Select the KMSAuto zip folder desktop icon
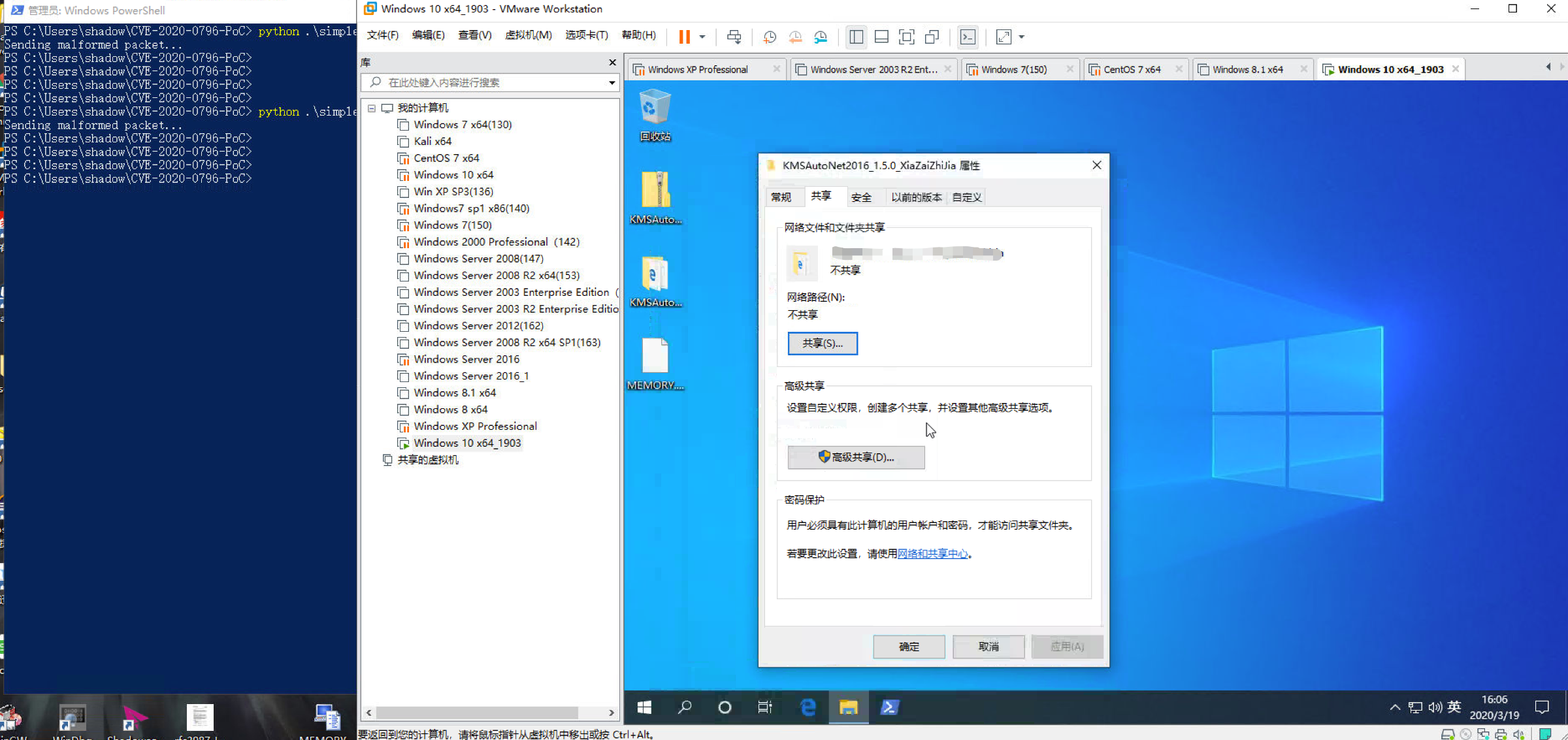The height and width of the screenshot is (740, 1568). coord(655,198)
